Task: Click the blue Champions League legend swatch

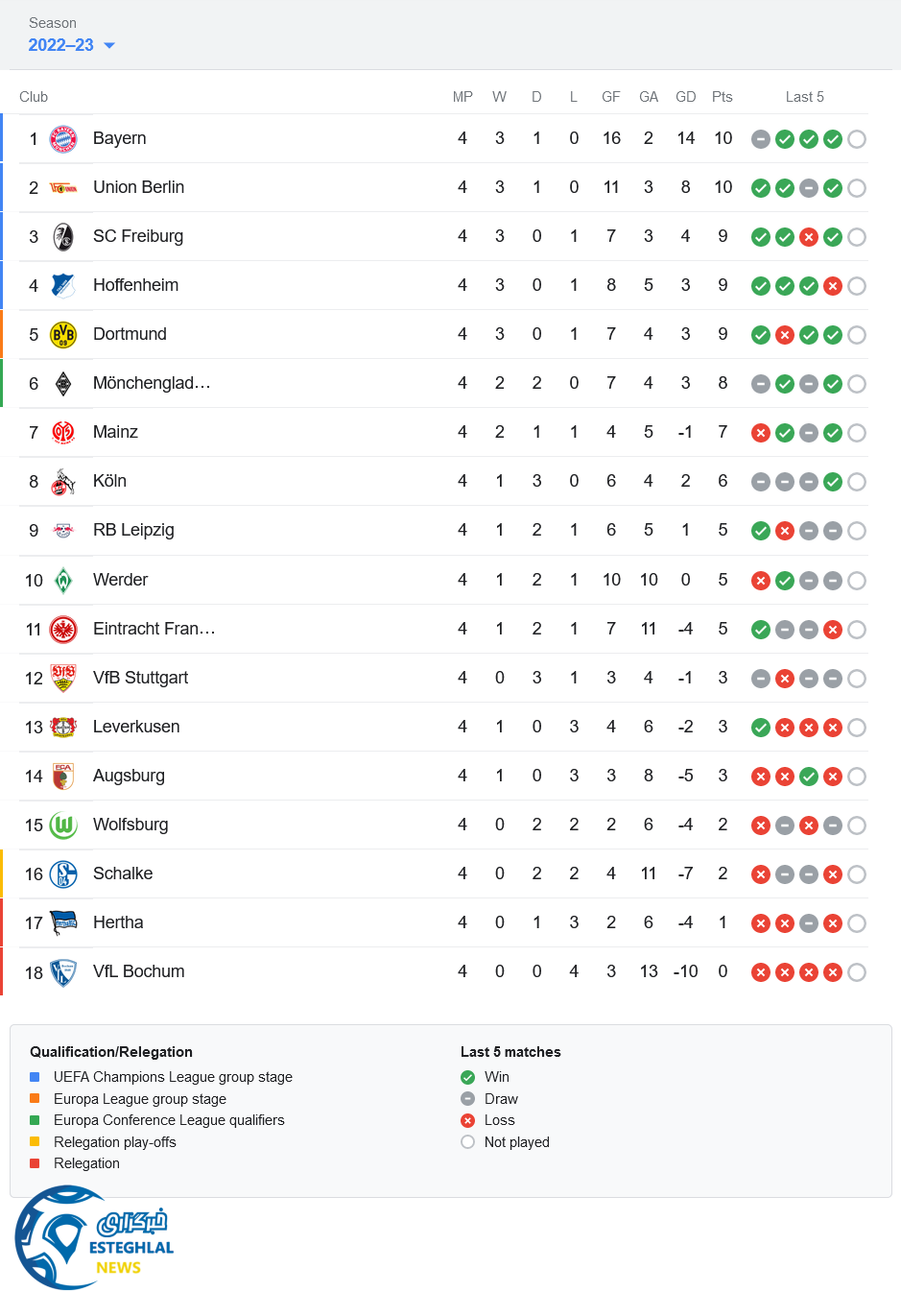Action: coord(35,1077)
